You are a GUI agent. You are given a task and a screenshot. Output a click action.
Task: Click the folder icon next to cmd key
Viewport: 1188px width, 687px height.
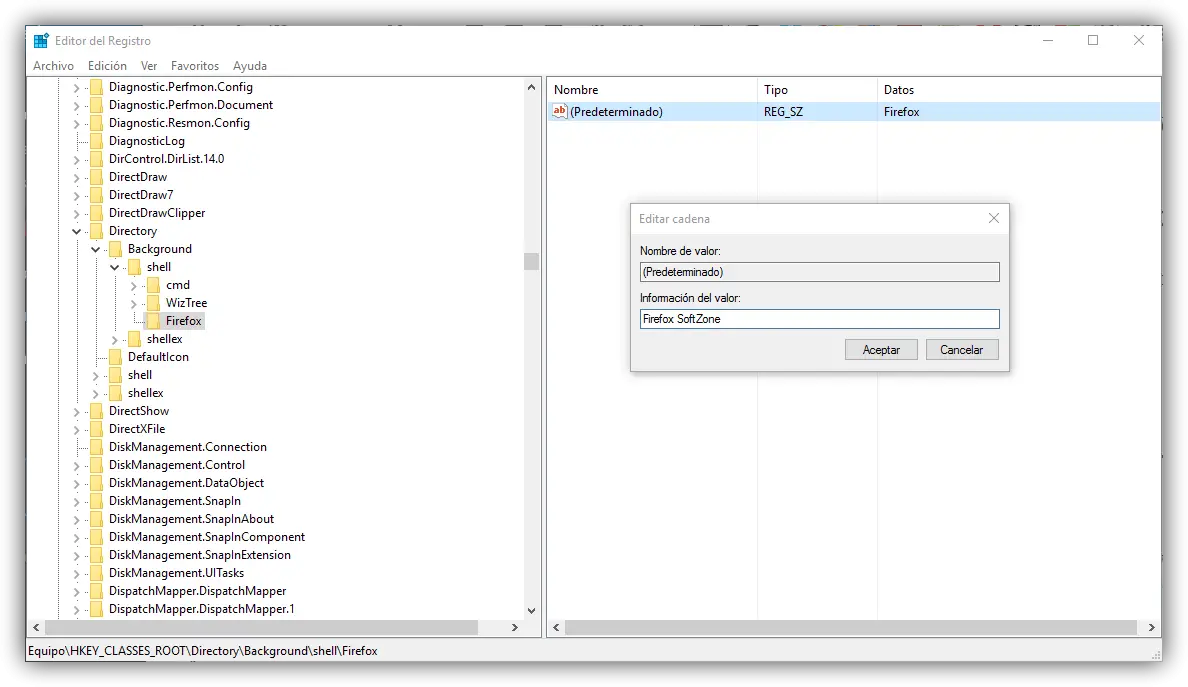[x=153, y=285]
